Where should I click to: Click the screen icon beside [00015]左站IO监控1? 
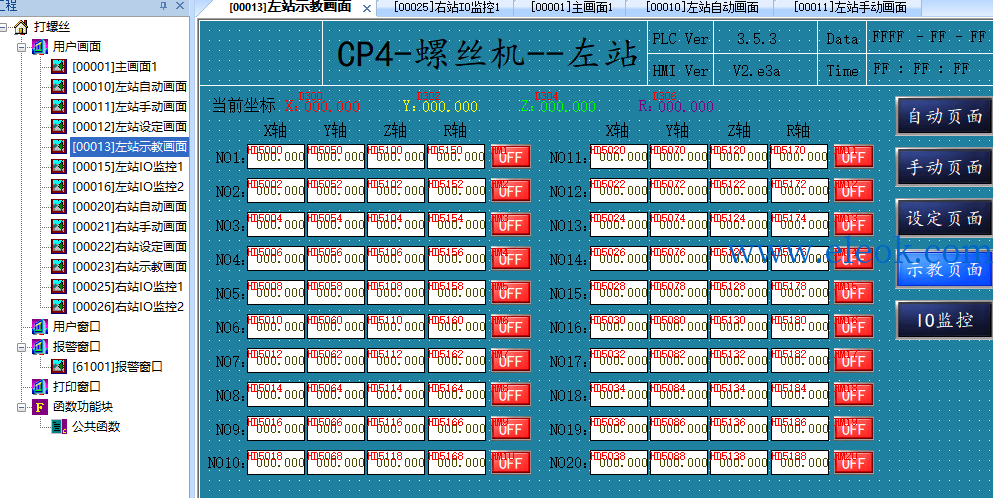pyautogui.click(x=59, y=167)
